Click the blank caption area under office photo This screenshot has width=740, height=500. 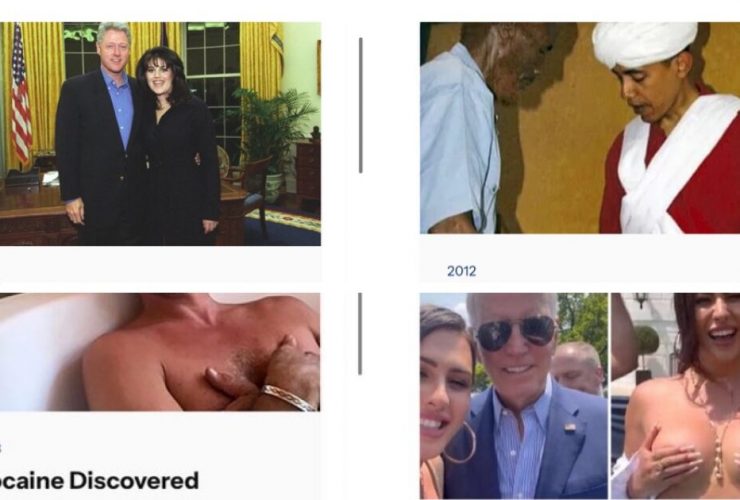click(x=160, y=263)
